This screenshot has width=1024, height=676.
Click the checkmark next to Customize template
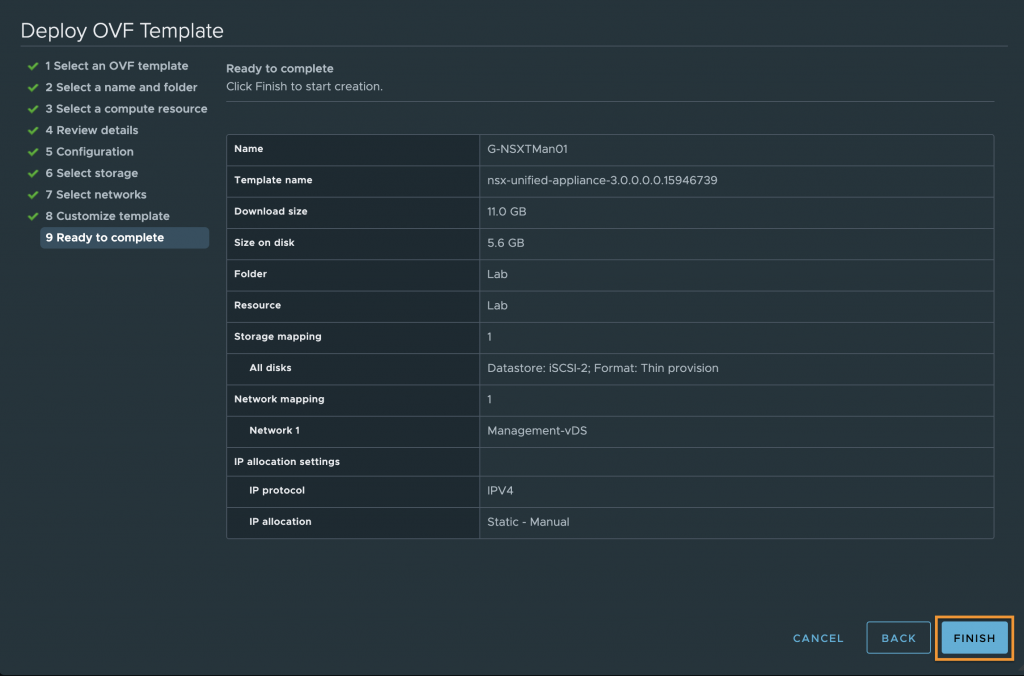33,216
